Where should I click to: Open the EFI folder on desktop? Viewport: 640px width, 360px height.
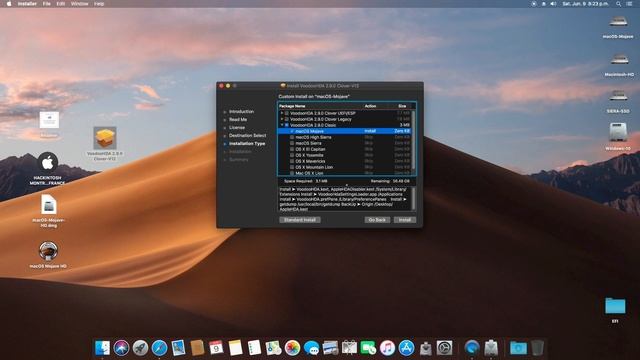pyautogui.click(x=615, y=305)
